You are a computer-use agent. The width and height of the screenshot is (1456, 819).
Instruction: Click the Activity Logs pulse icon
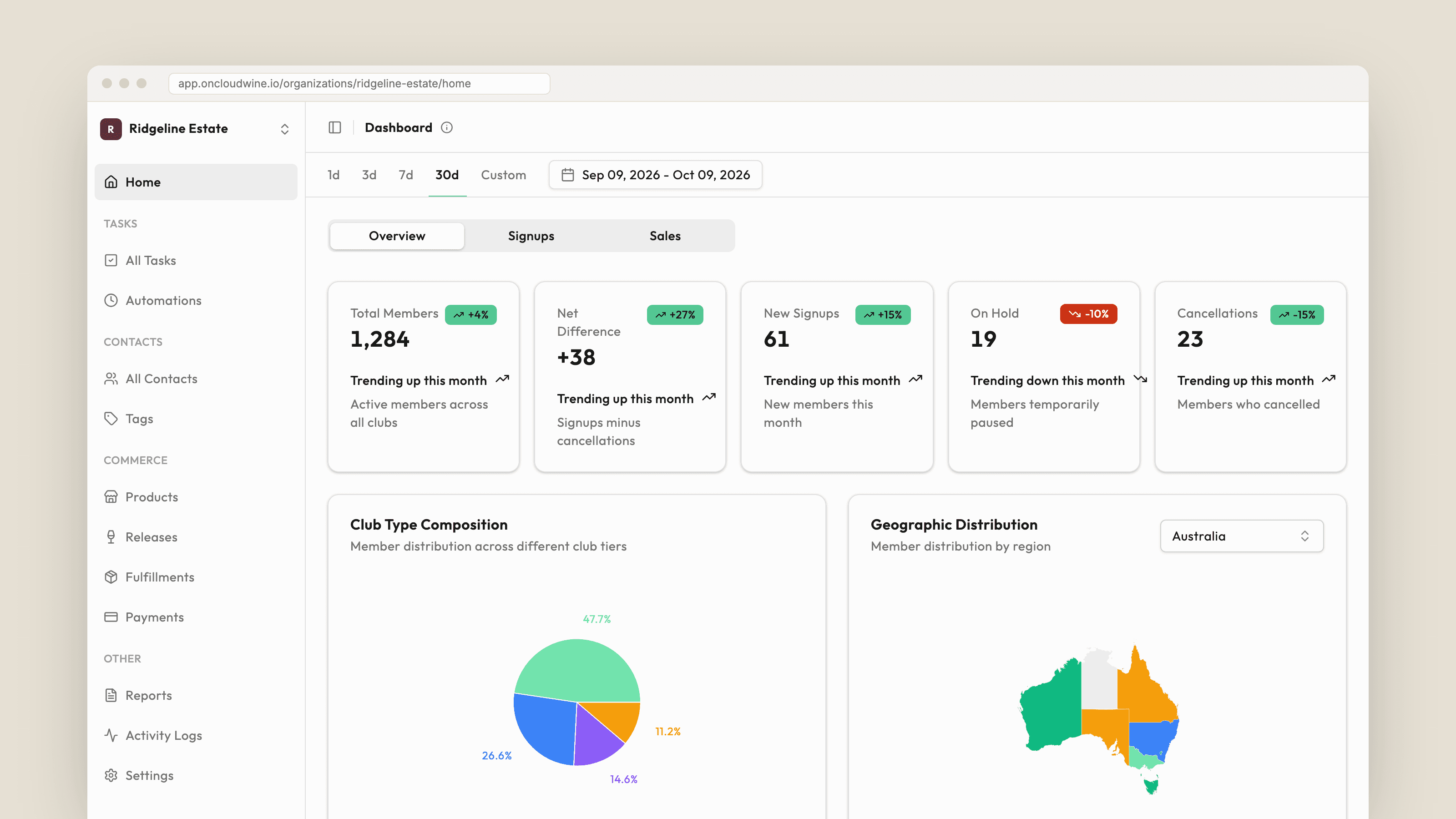pos(111,735)
